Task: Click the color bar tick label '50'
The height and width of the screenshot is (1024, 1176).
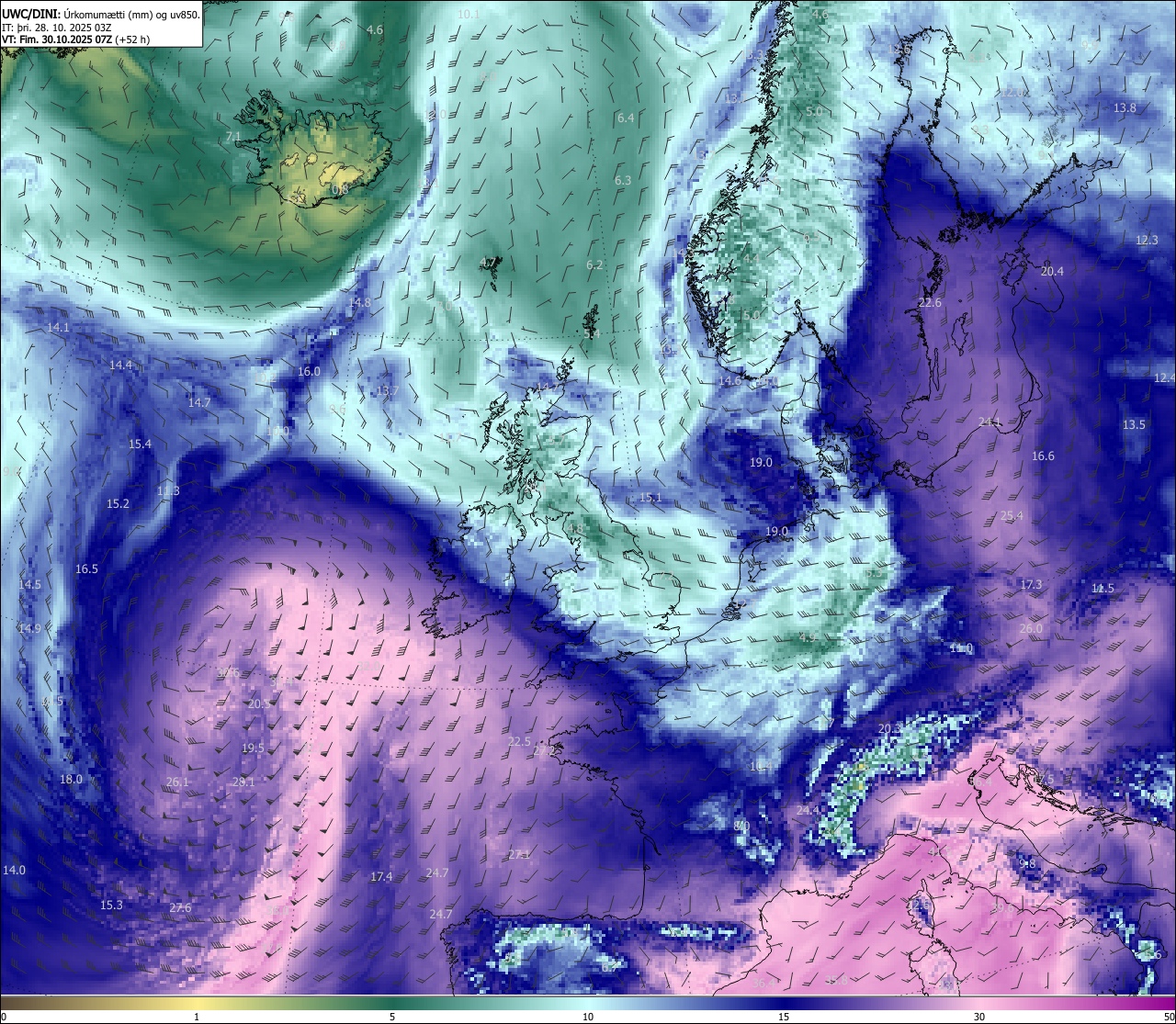Action: point(1169,1017)
